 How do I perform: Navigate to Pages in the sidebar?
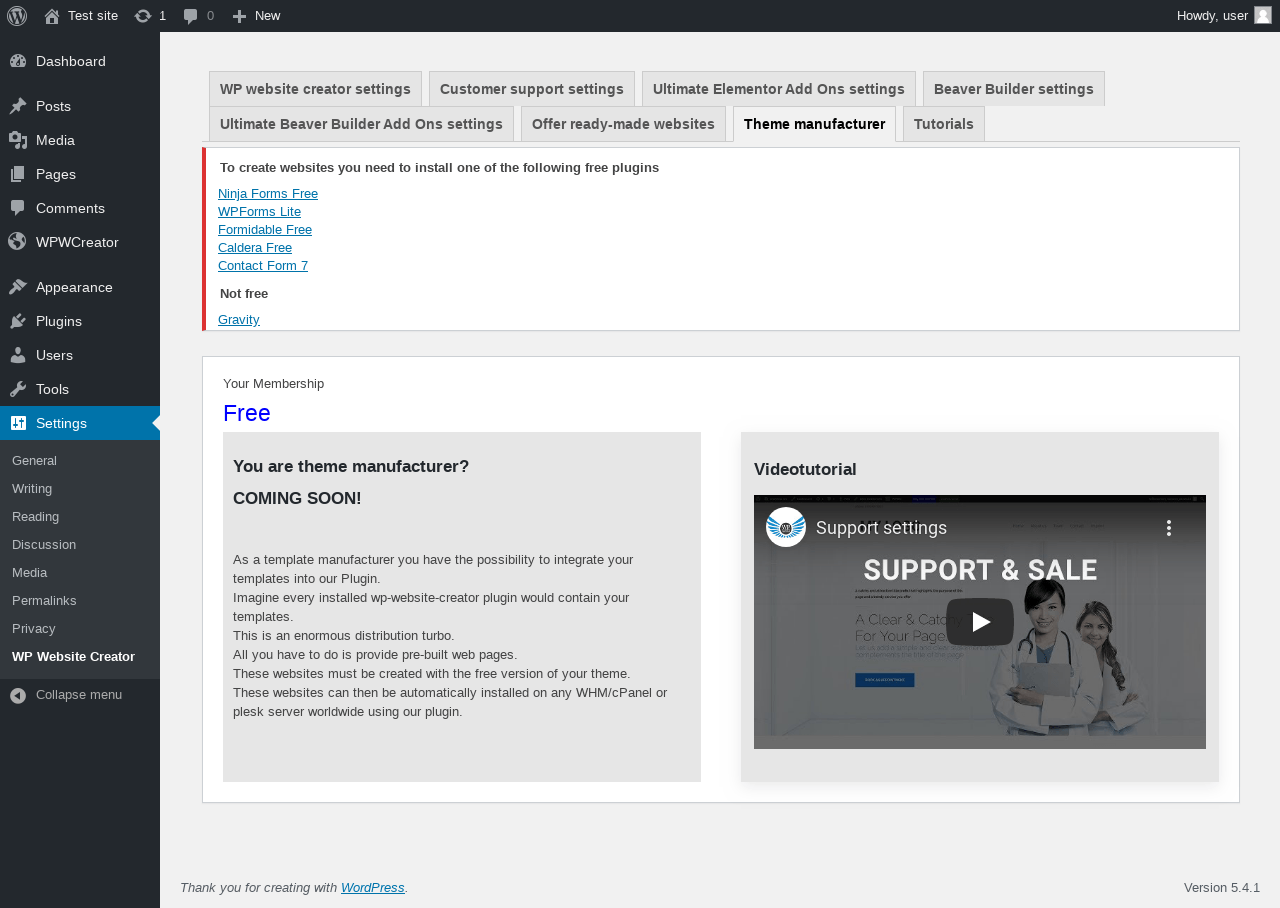pos(80,174)
